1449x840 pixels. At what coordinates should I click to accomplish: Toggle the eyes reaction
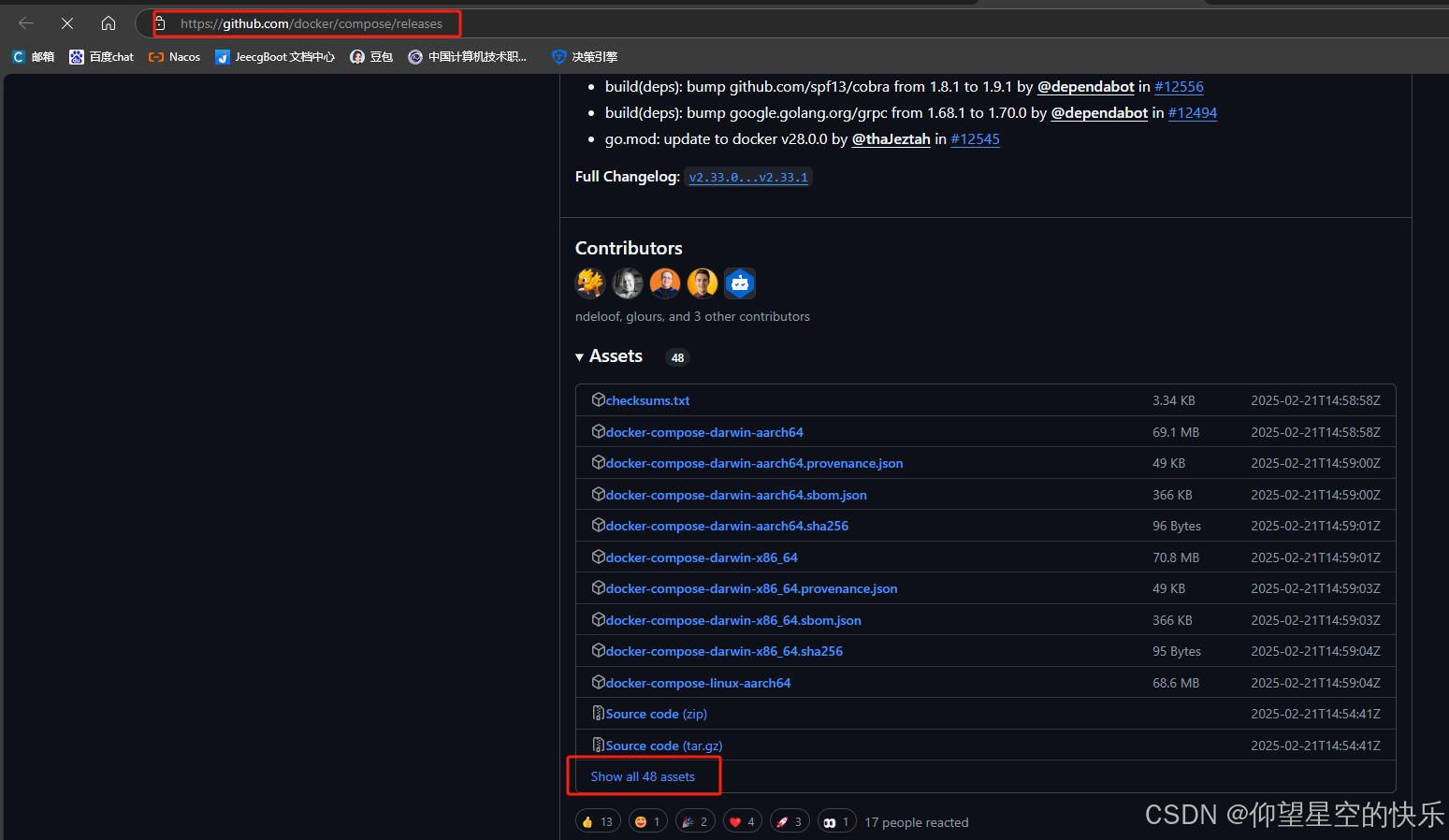coord(837,821)
